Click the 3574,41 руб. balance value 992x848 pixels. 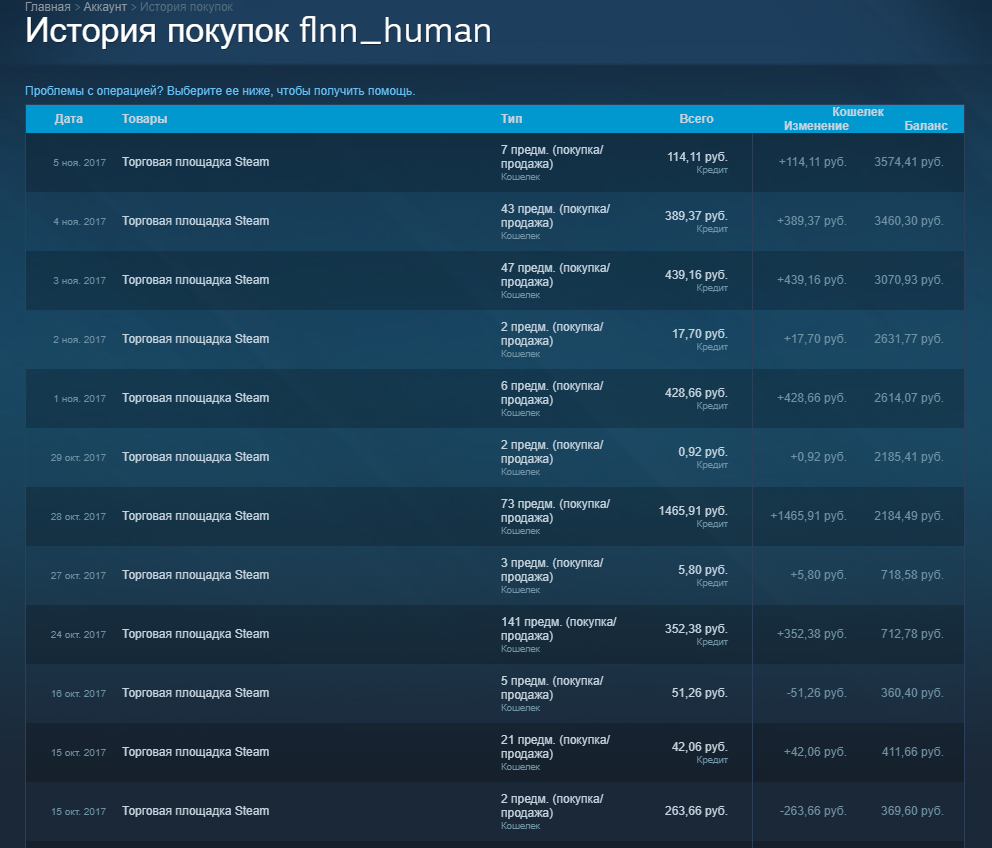908,162
